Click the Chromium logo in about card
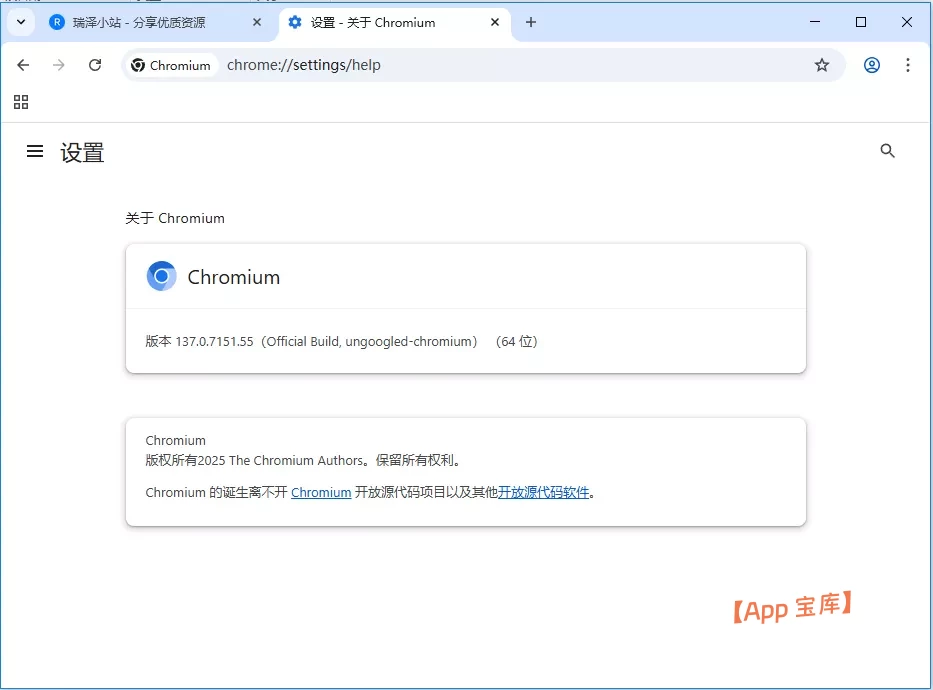 coord(161,277)
